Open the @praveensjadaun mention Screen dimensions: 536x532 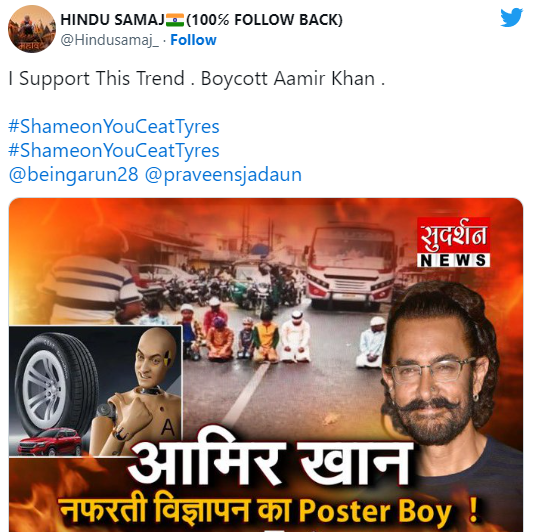point(223,175)
